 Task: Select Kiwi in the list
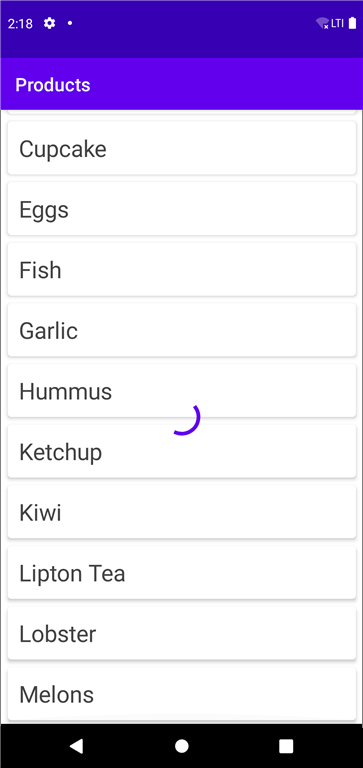[x=182, y=512]
